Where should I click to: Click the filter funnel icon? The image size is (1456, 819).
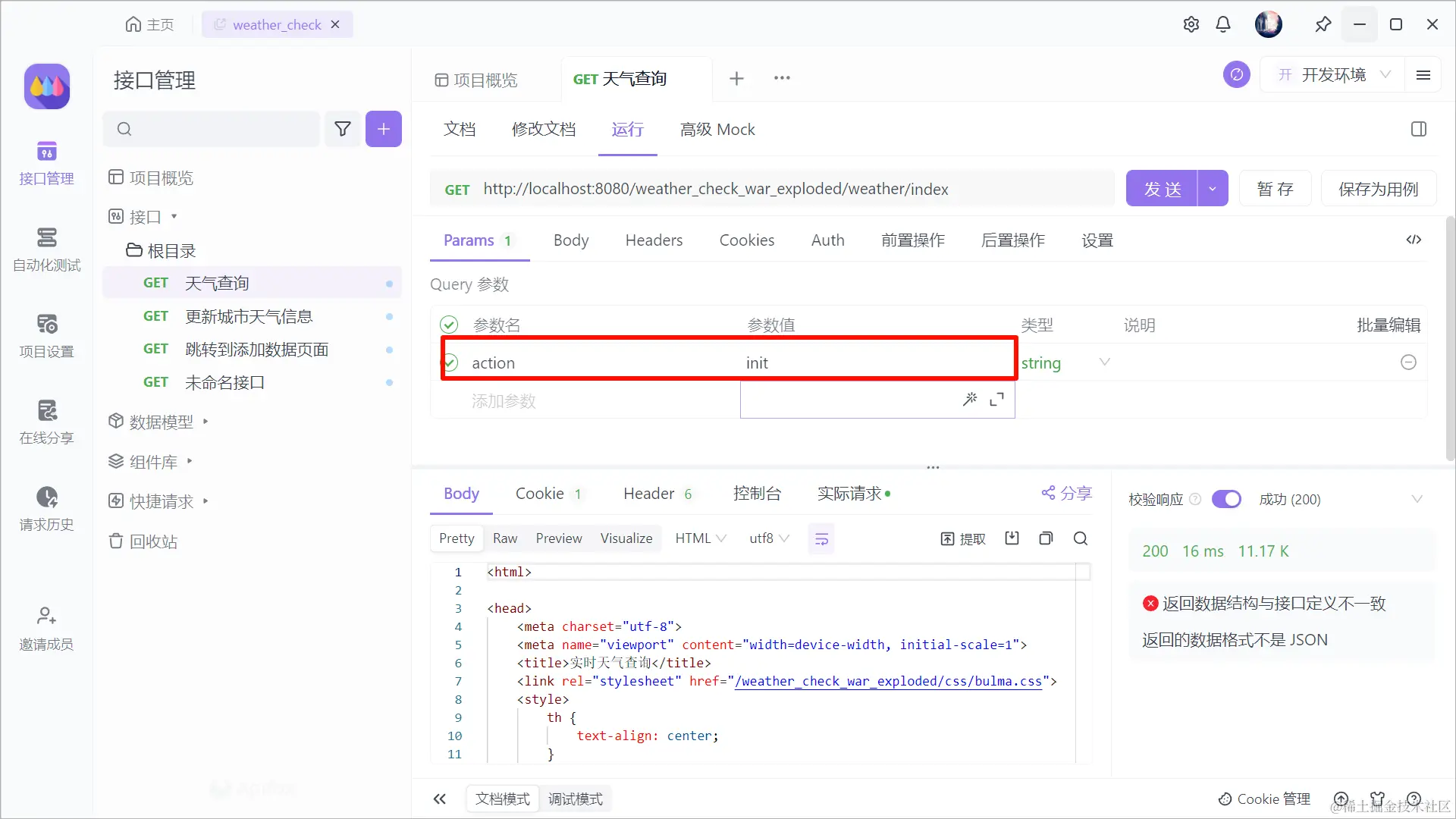click(343, 129)
